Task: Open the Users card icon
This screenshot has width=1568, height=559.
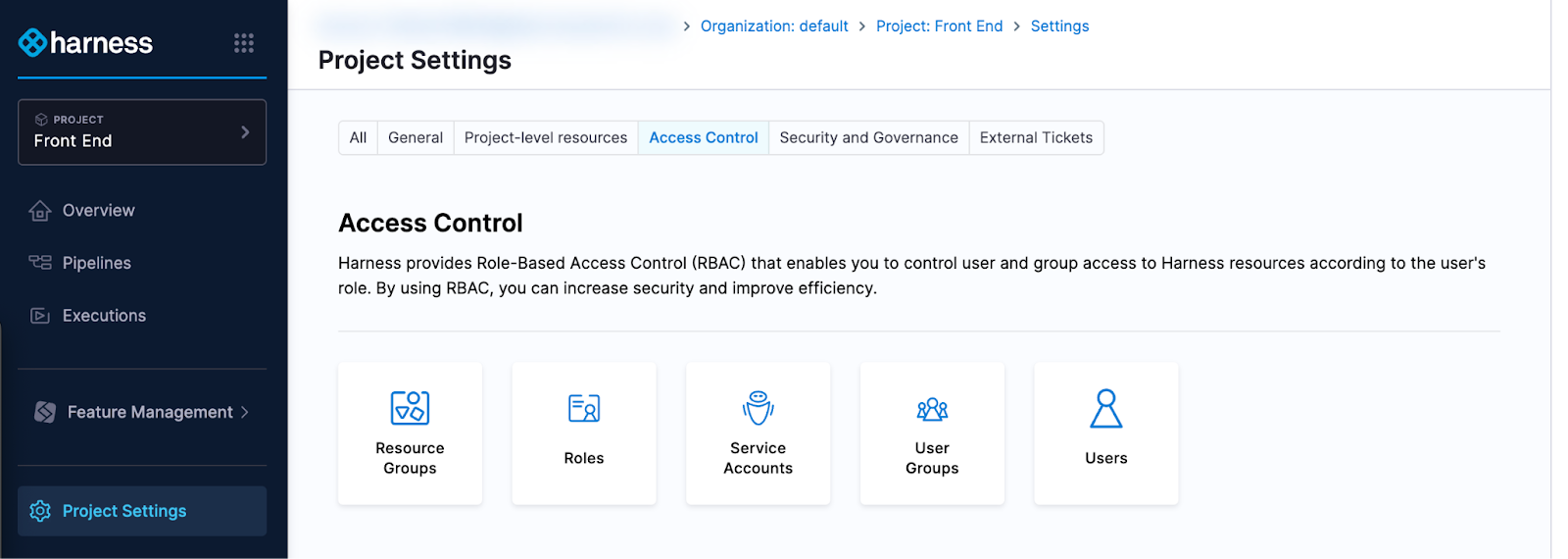Action: pos(1105,408)
